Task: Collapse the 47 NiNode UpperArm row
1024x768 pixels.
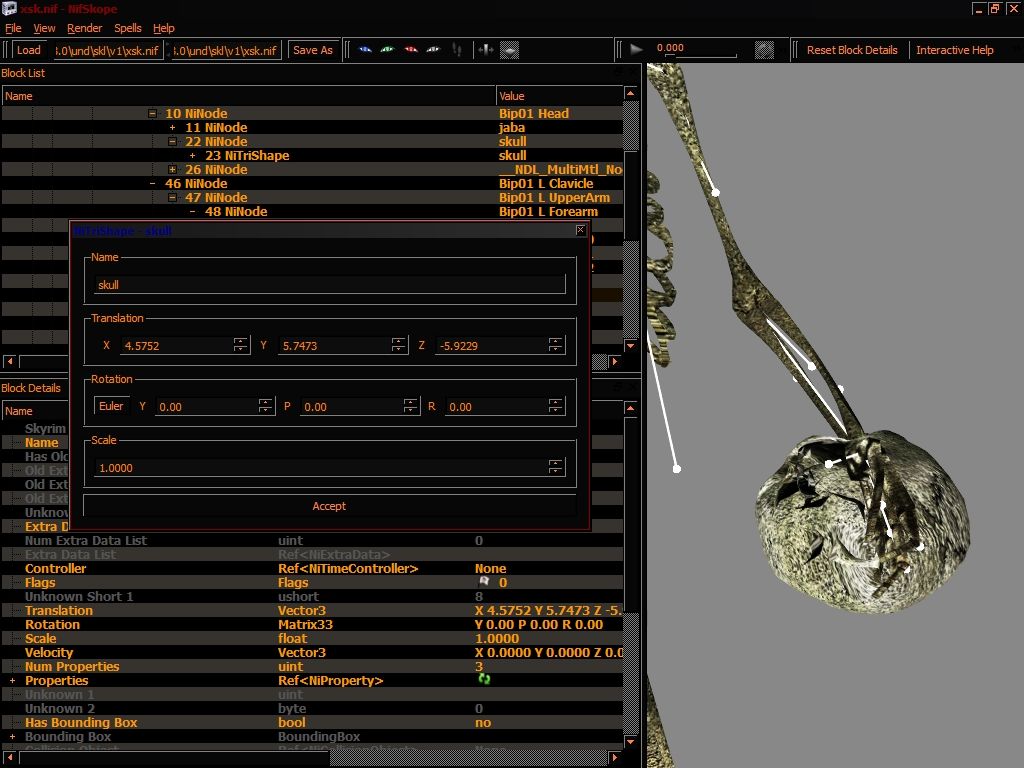Action: pos(172,198)
